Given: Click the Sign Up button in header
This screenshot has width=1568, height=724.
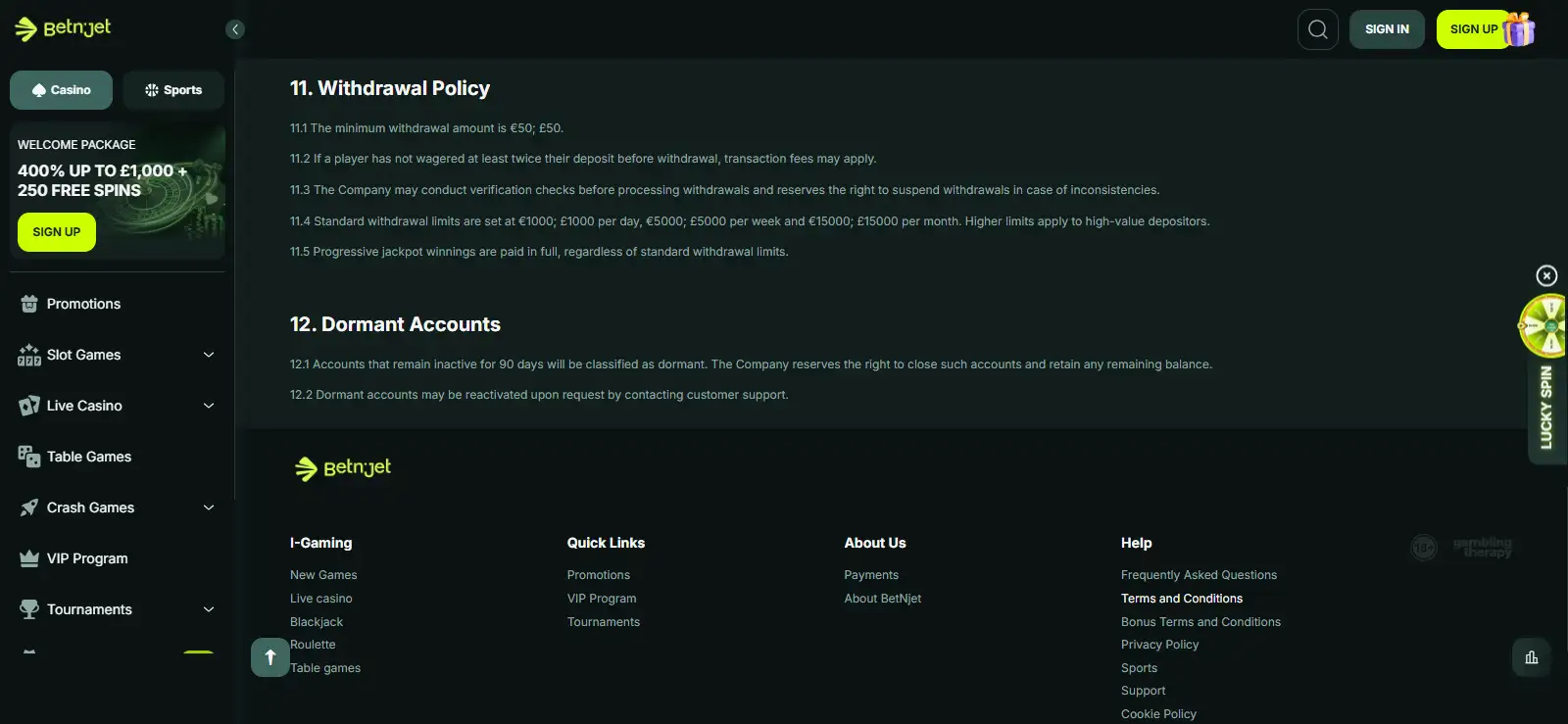Looking at the screenshot, I should pos(1474,29).
